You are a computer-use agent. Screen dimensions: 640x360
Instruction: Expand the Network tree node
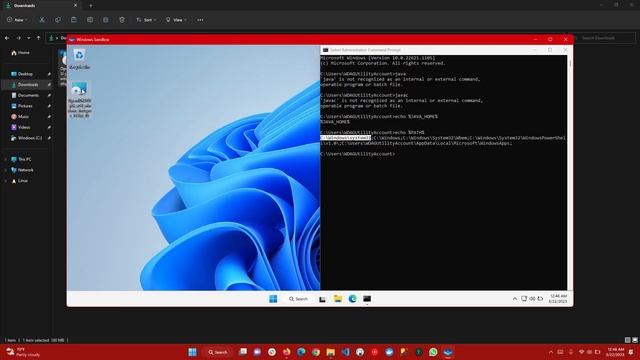point(5,170)
